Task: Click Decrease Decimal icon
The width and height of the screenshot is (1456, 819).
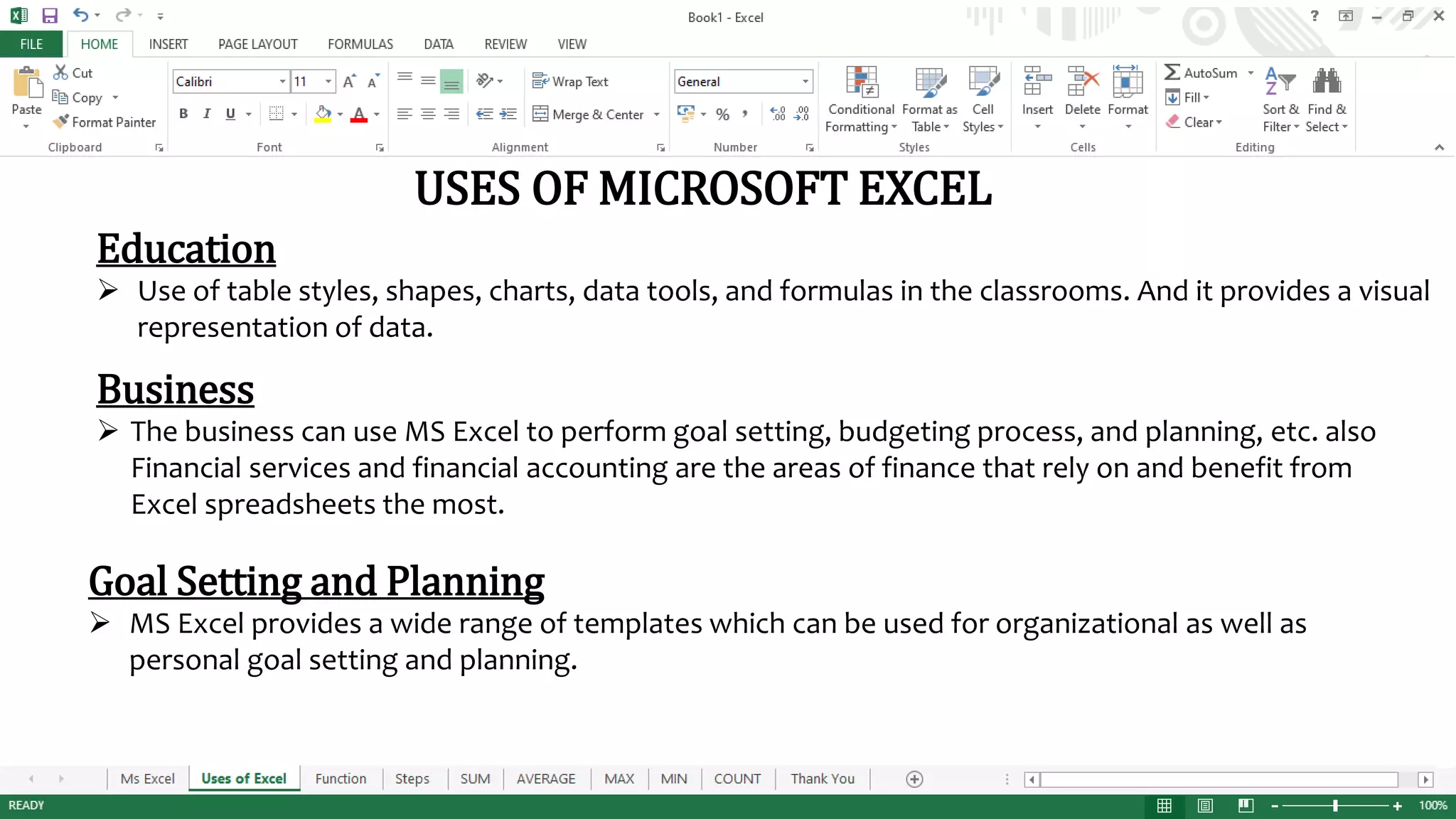Action: 802,114
